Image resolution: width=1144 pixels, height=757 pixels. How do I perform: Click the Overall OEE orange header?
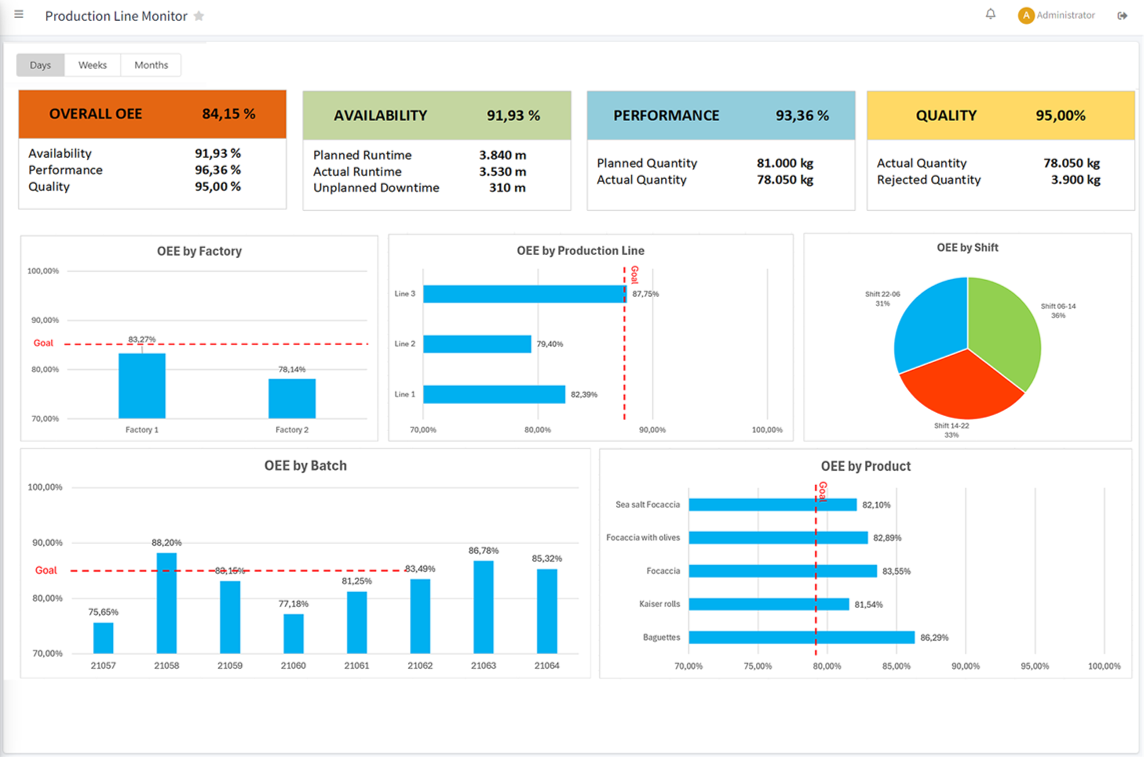[x=152, y=114]
